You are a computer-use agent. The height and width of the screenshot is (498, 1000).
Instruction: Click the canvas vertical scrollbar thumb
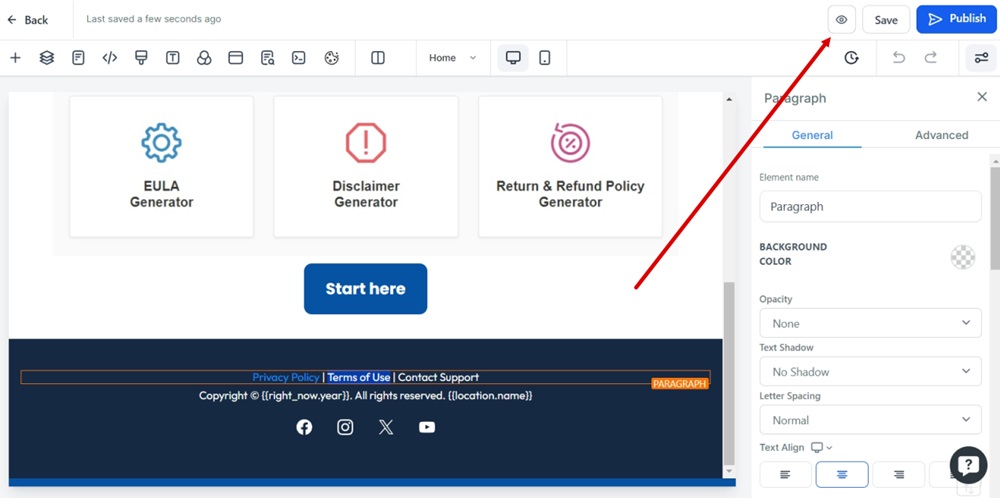(x=730, y=374)
